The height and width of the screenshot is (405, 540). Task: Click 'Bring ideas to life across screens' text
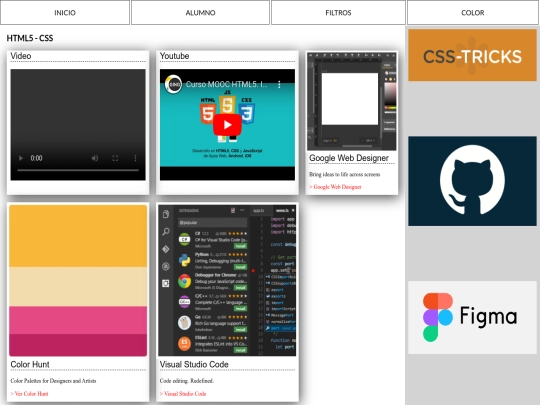[x=345, y=174]
